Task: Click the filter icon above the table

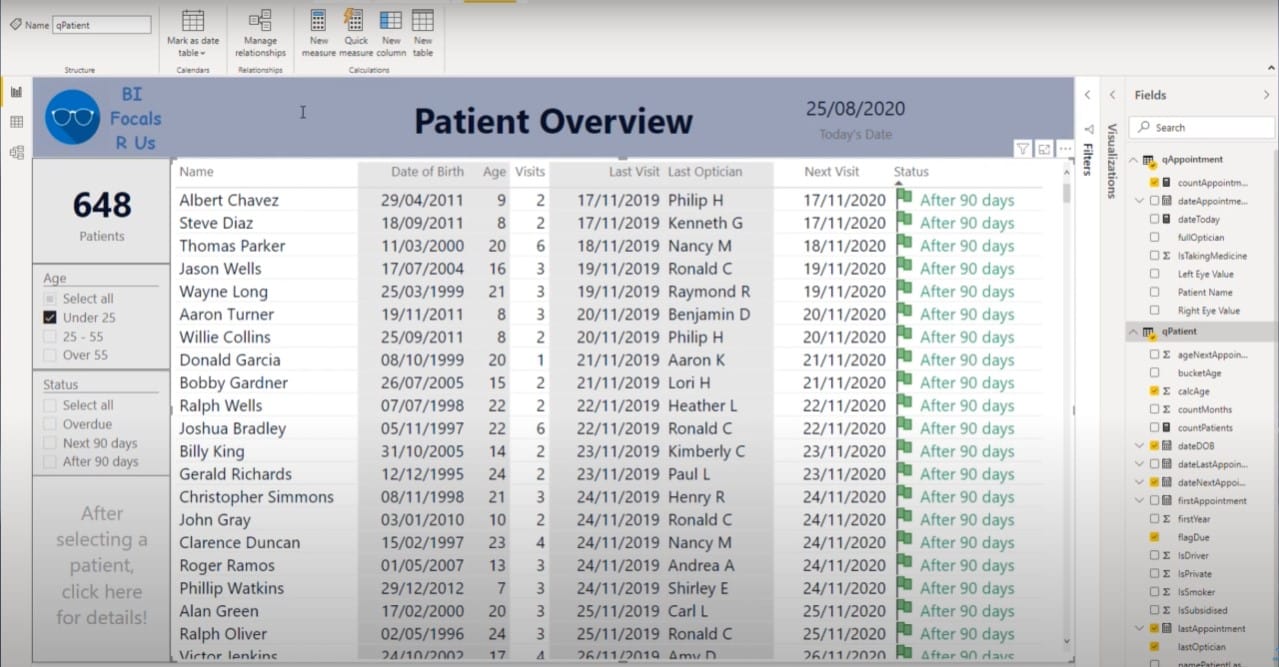Action: 1023,149
